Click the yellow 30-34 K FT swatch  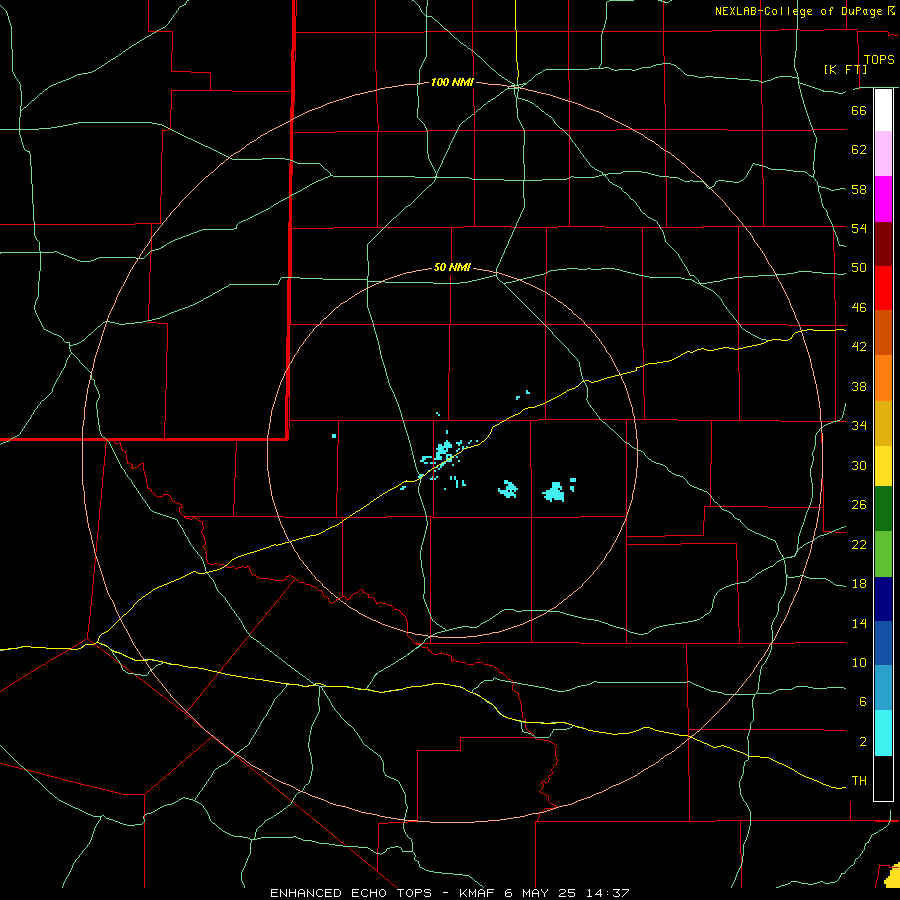tap(883, 466)
